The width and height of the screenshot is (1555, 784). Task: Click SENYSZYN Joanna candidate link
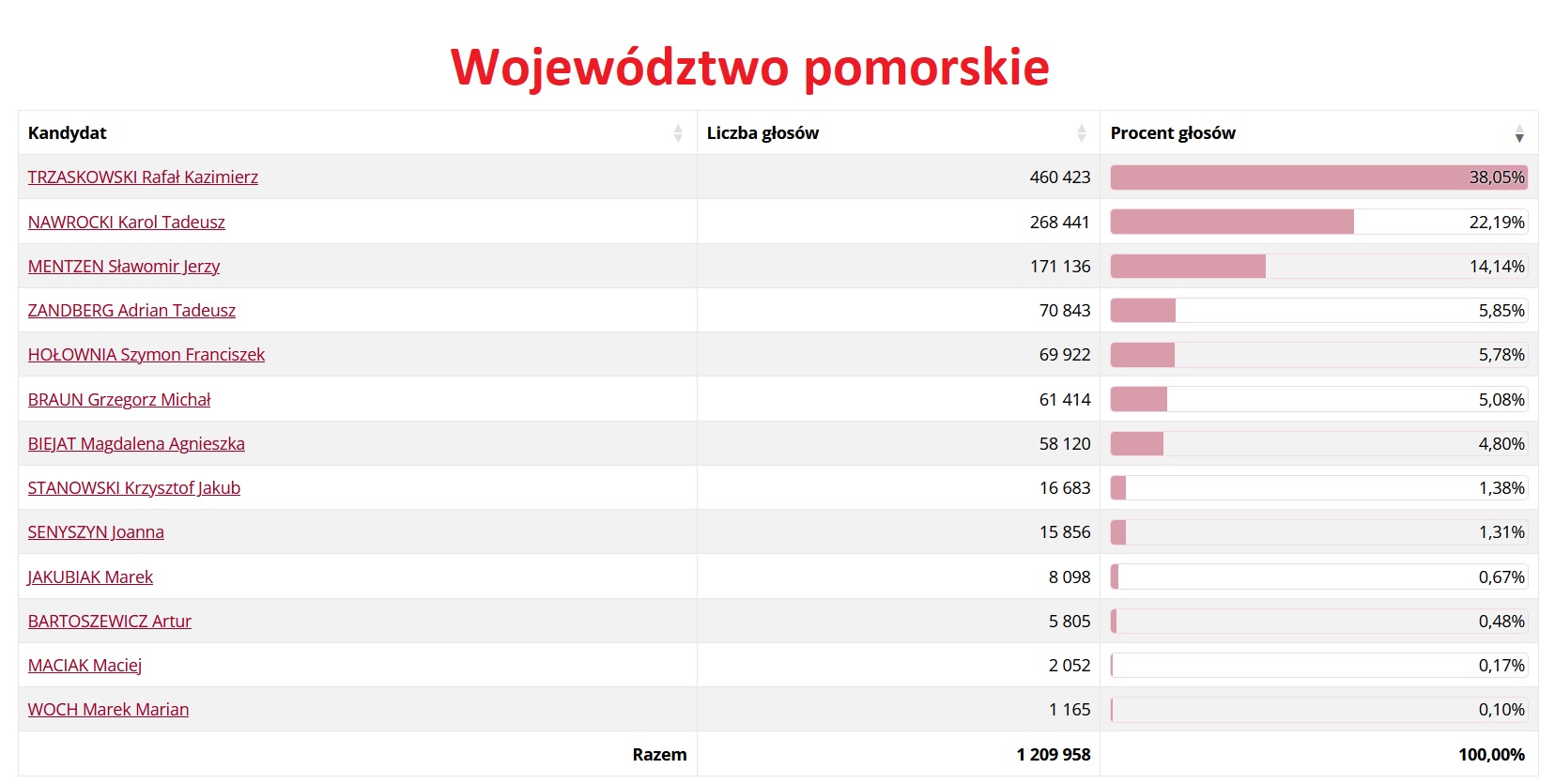[x=96, y=532]
